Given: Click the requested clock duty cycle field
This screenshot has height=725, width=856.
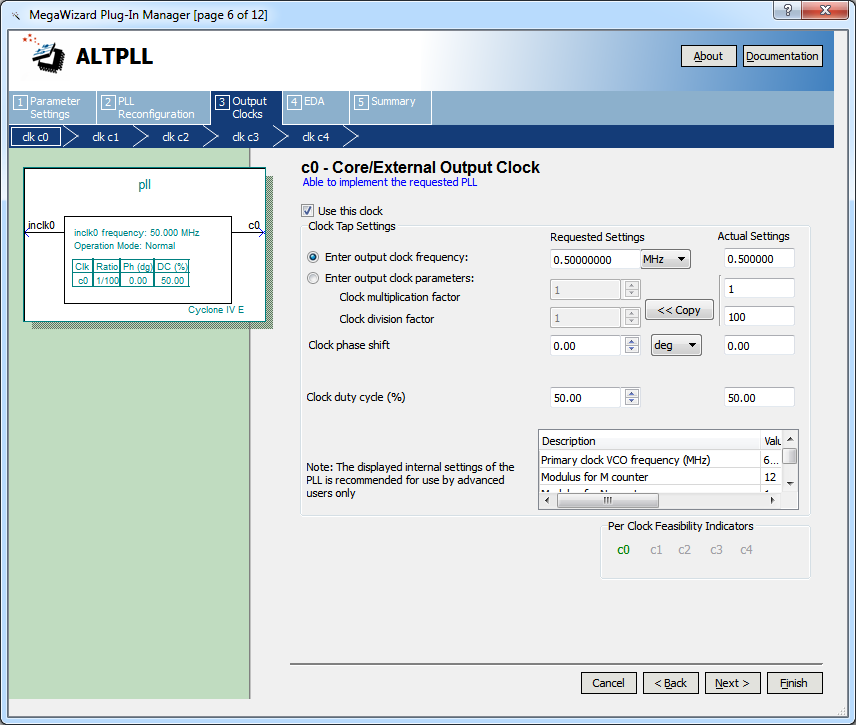Looking at the screenshot, I should click(585, 398).
